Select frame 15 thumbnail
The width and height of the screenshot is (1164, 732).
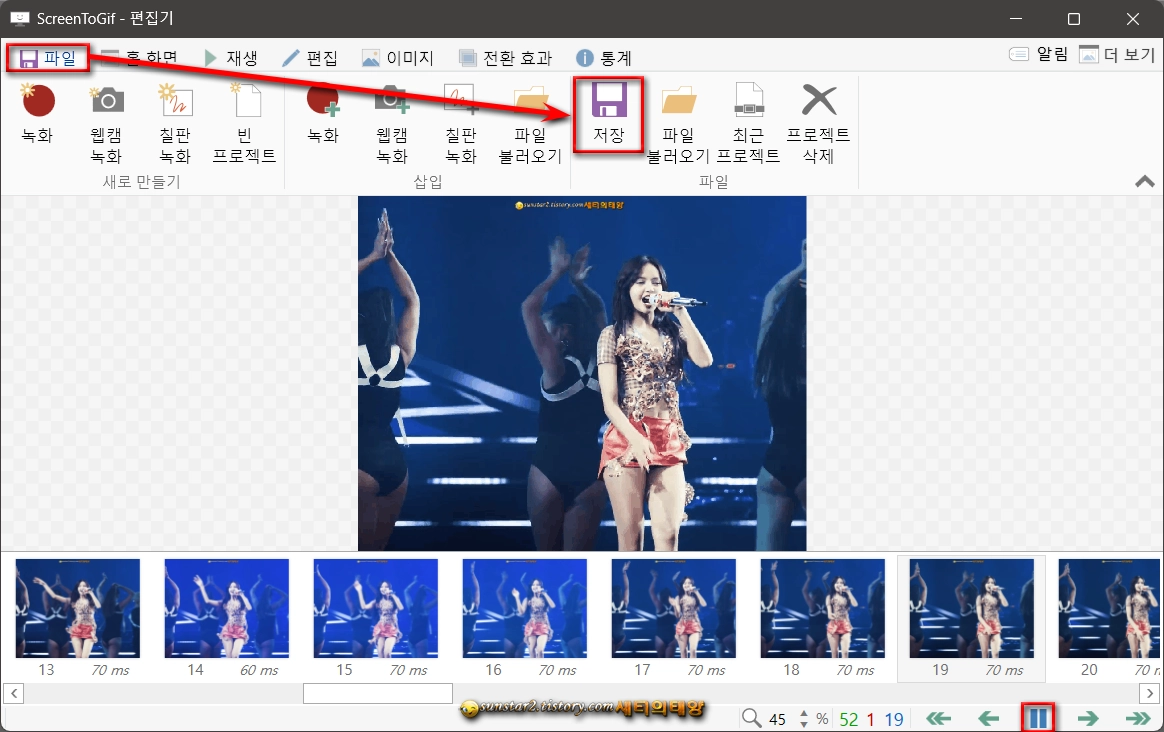pyautogui.click(x=375, y=608)
